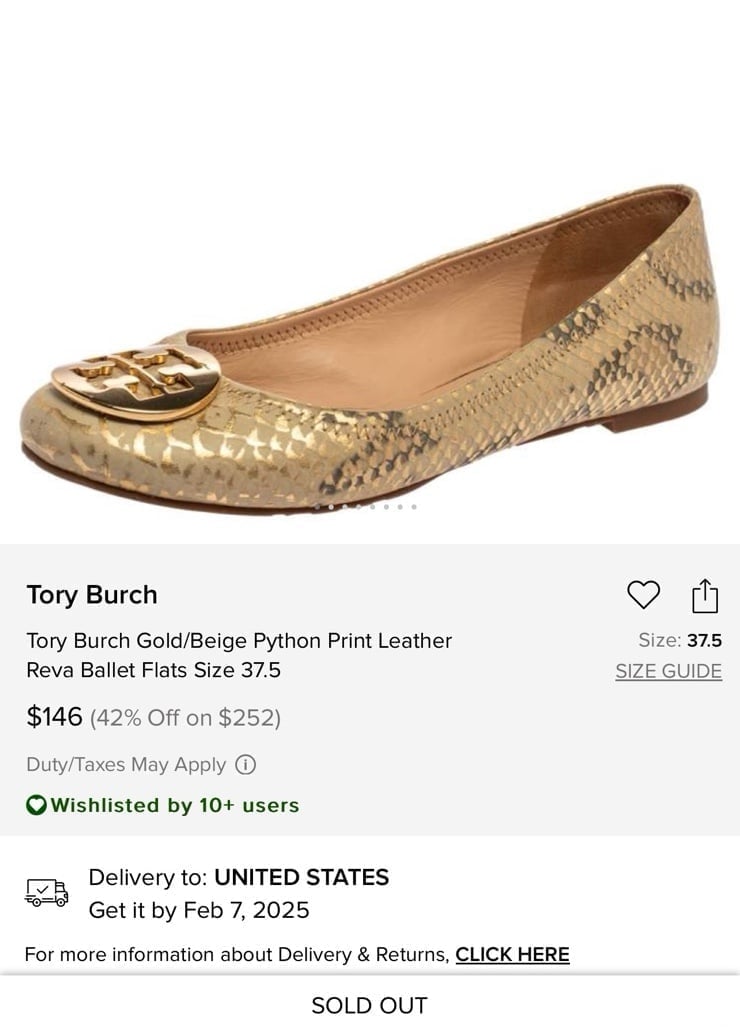
Task: Open the Duty/Taxes info circle icon
Action: point(246,764)
